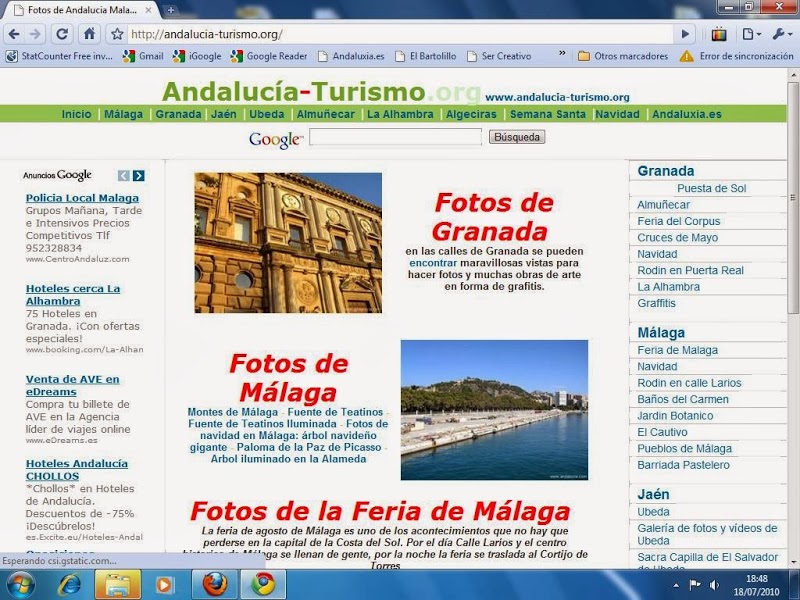
Task: Open the Andaluxia.es bookmark
Action: click(351, 56)
